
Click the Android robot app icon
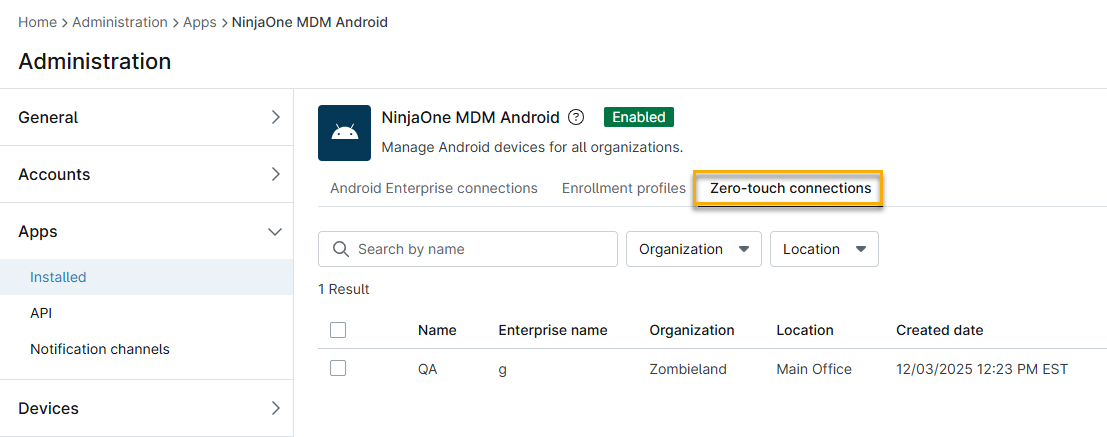(344, 133)
